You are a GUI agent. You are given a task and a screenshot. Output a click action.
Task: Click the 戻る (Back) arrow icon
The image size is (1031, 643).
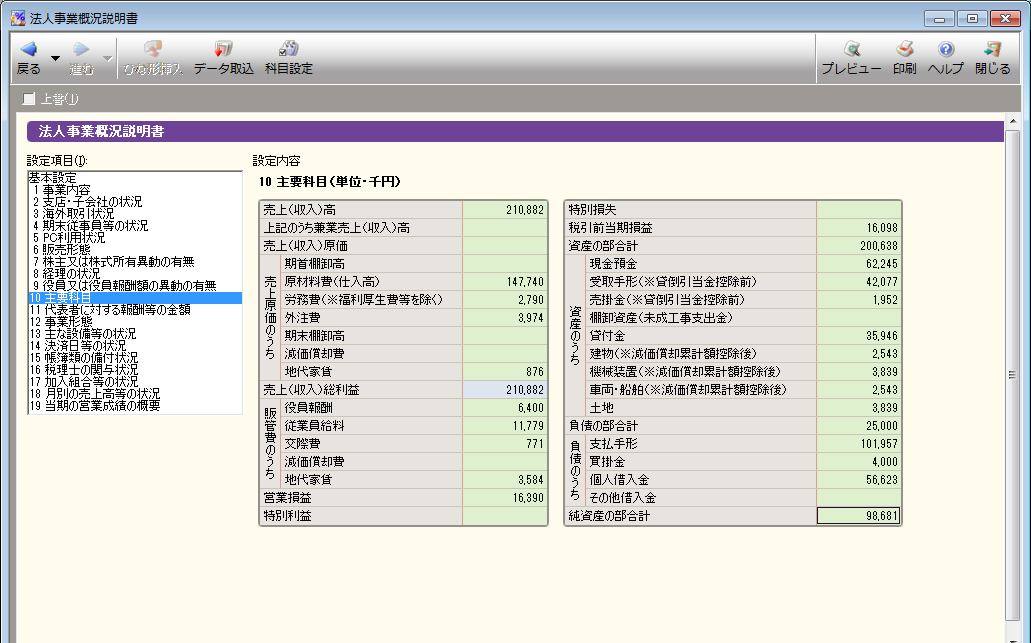(x=28, y=50)
